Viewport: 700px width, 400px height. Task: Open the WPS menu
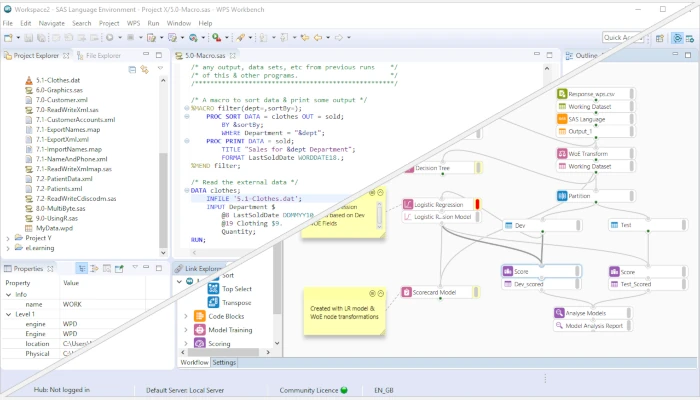click(x=133, y=23)
